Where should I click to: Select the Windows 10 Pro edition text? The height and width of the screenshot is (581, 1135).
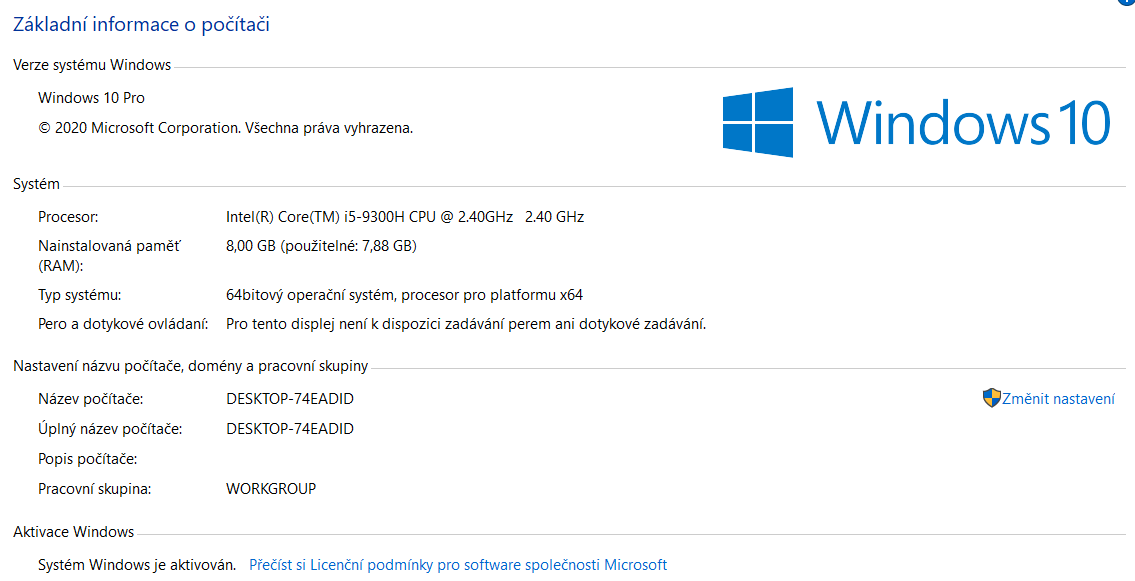pyautogui.click(x=91, y=98)
